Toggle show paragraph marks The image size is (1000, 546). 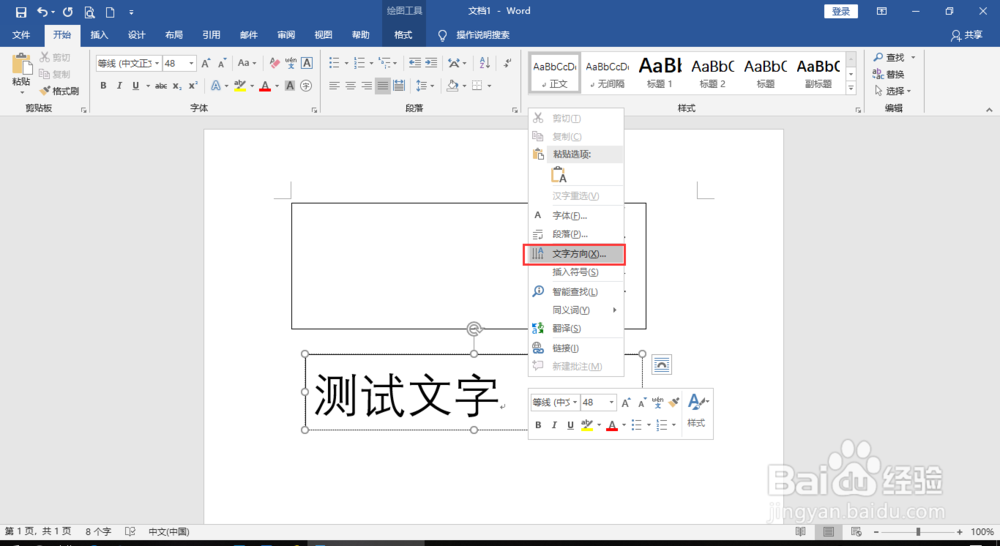[508, 63]
